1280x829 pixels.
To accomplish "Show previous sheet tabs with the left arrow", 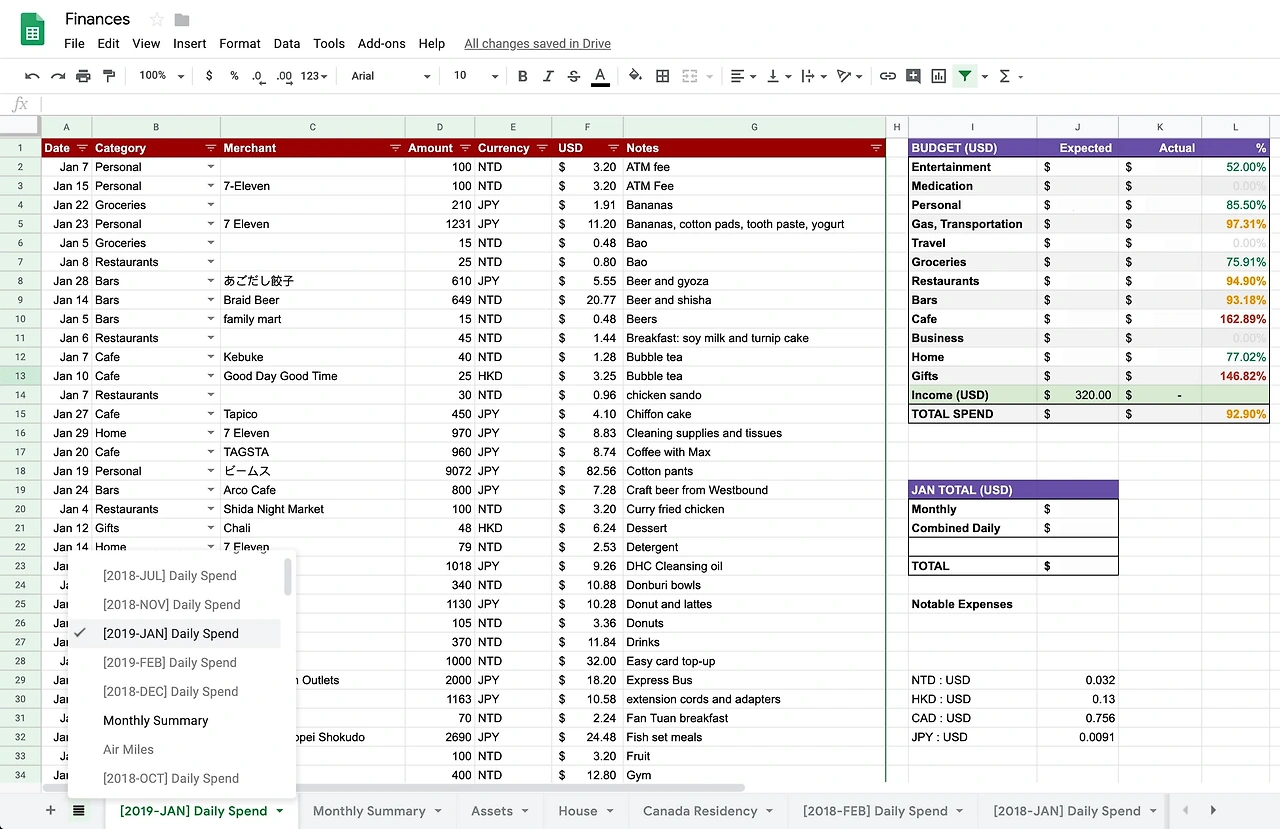I will click(1185, 811).
